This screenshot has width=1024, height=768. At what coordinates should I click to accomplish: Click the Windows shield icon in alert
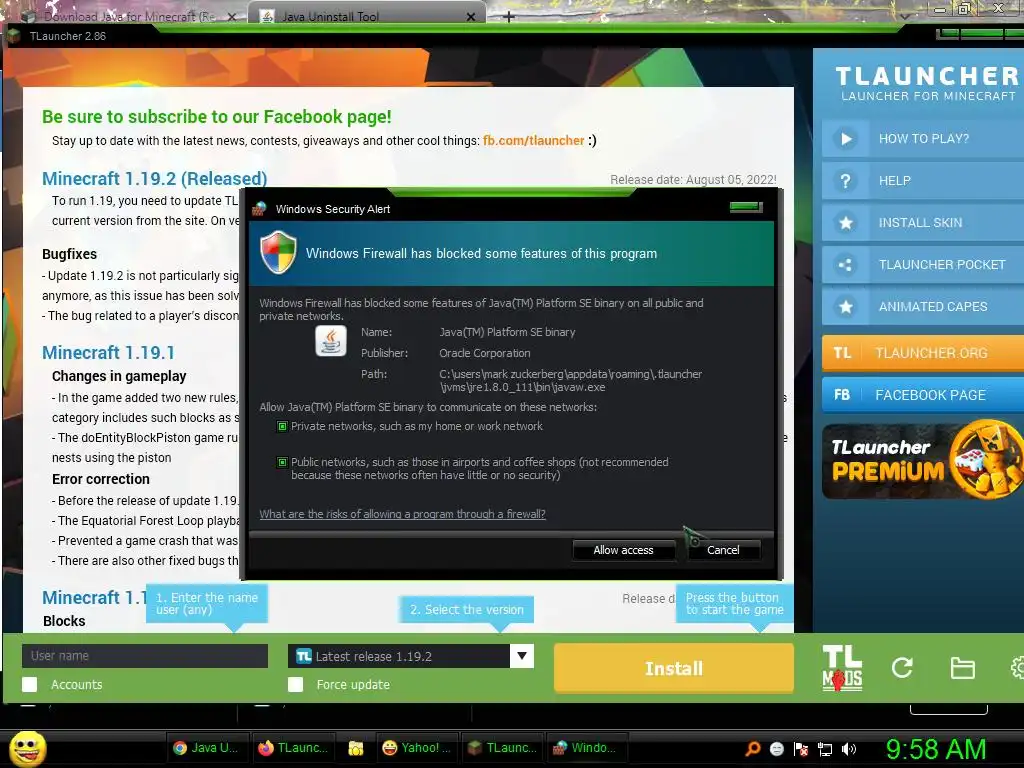tap(278, 253)
